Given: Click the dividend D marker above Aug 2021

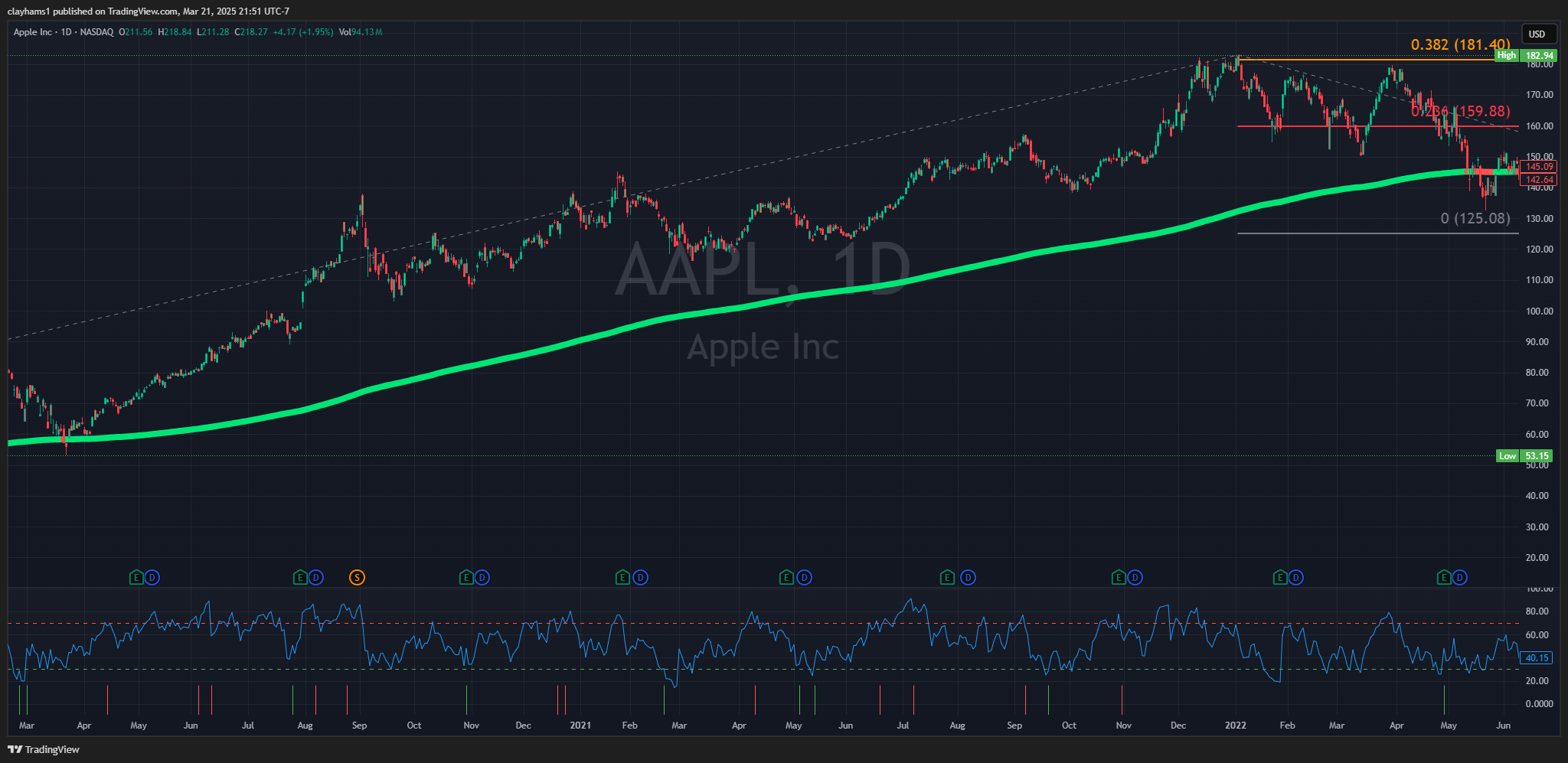Looking at the screenshot, I should 969,577.
